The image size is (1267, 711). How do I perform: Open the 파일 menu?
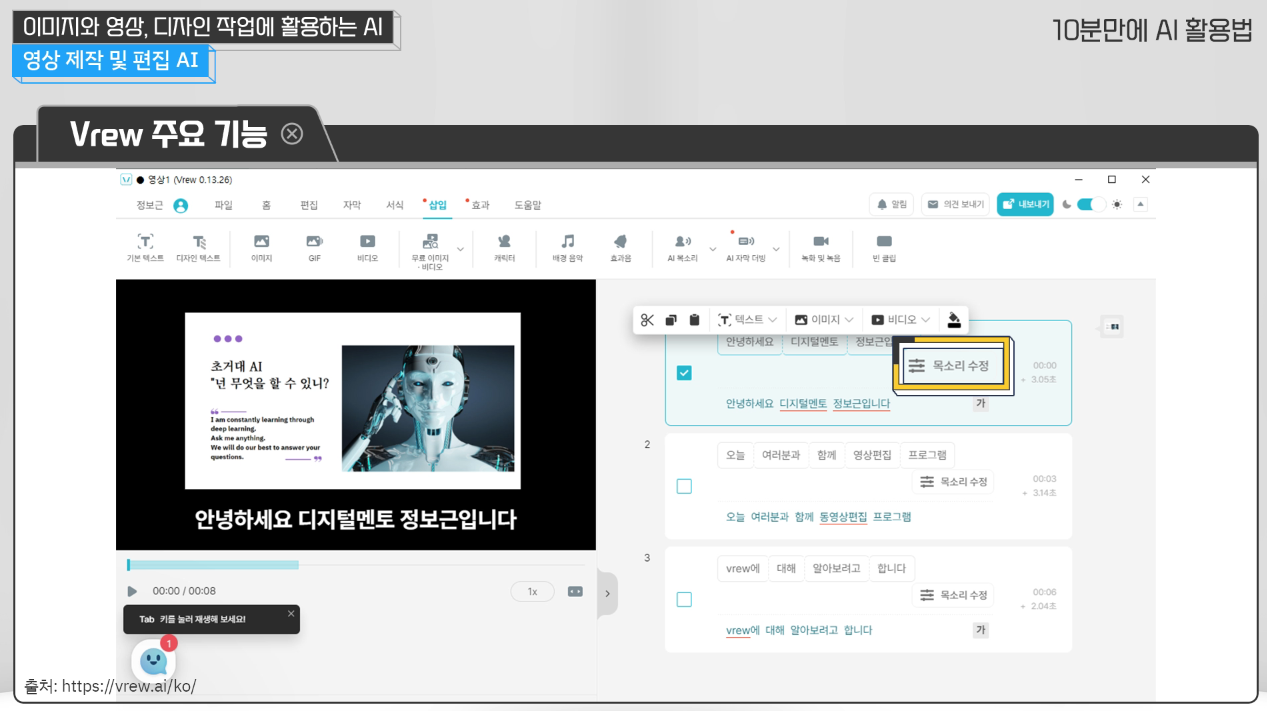[223, 205]
